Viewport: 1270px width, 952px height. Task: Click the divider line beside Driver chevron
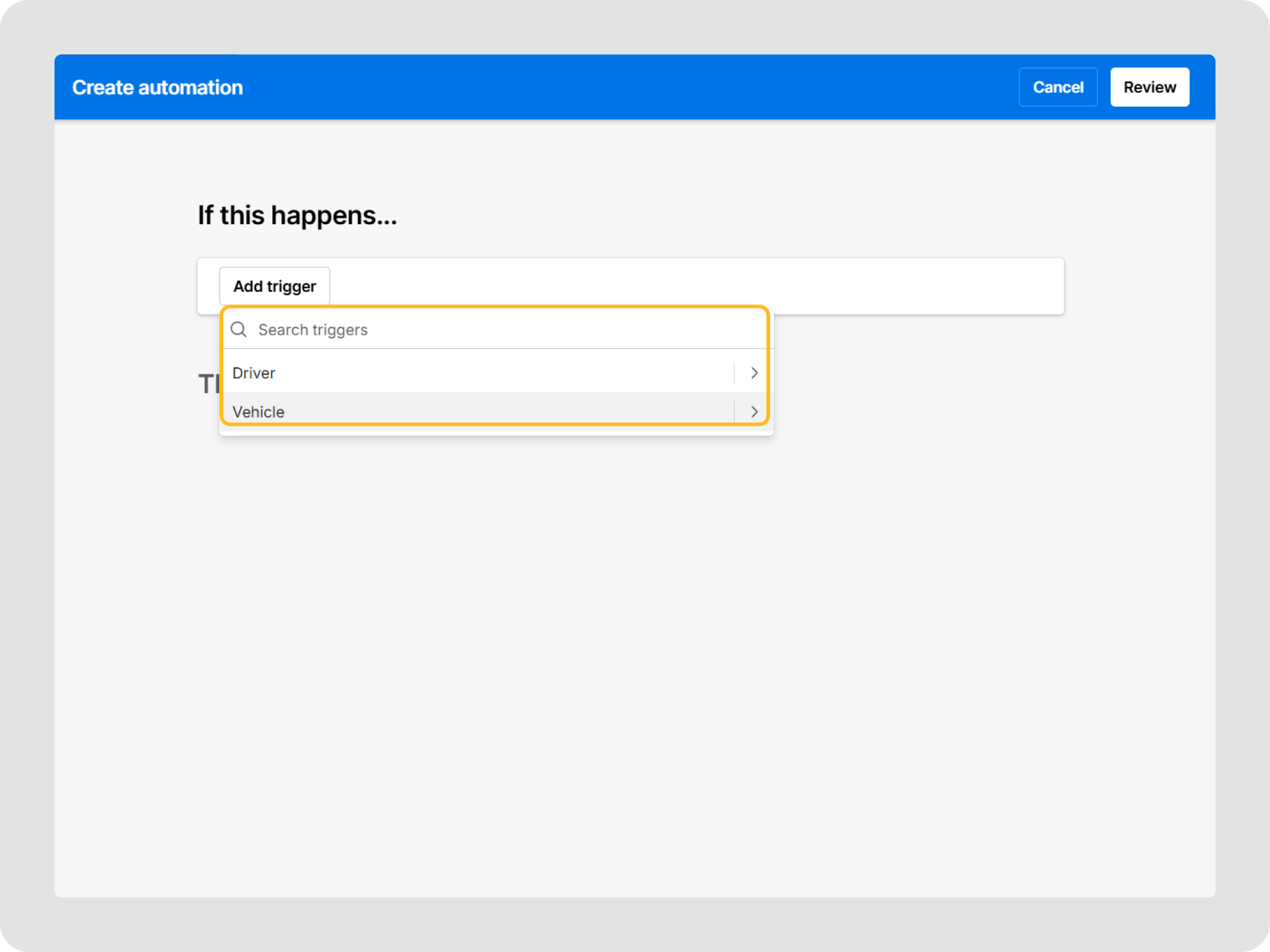tap(734, 373)
